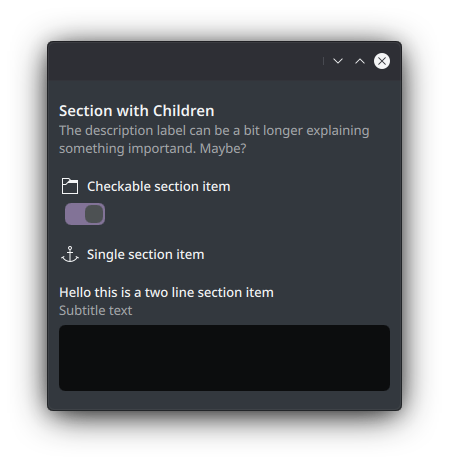The image size is (449, 464).
Task: Click the two line section item title
Action: pyautogui.click(x=166, y=293)
